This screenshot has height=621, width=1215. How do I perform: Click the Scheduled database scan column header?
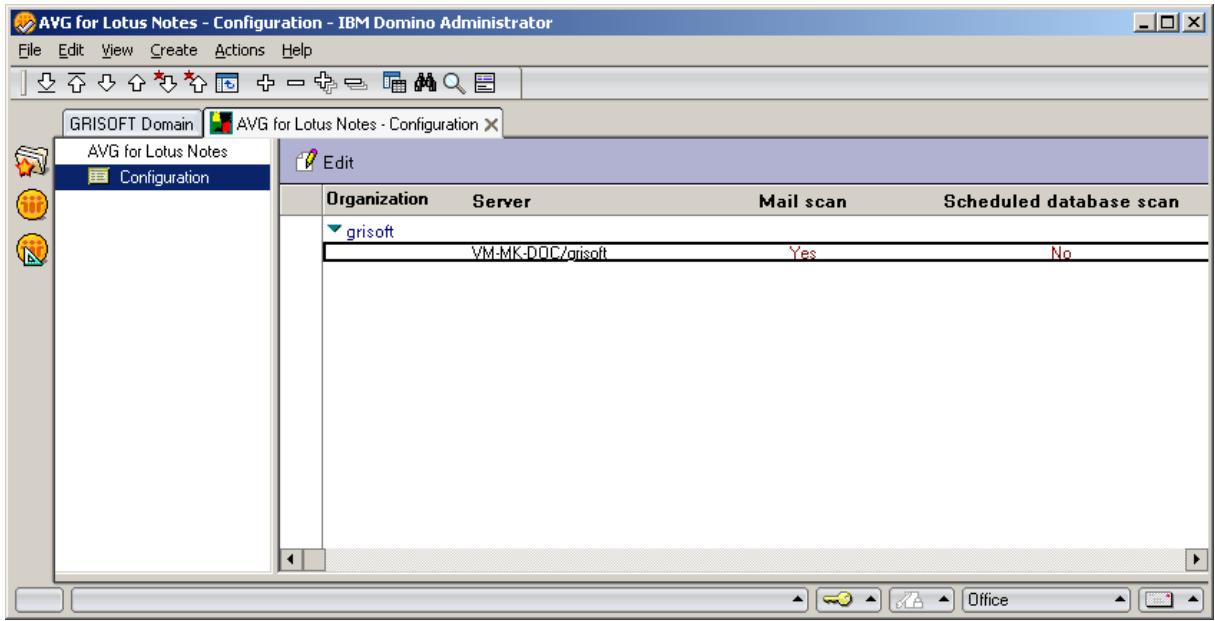1062,202
